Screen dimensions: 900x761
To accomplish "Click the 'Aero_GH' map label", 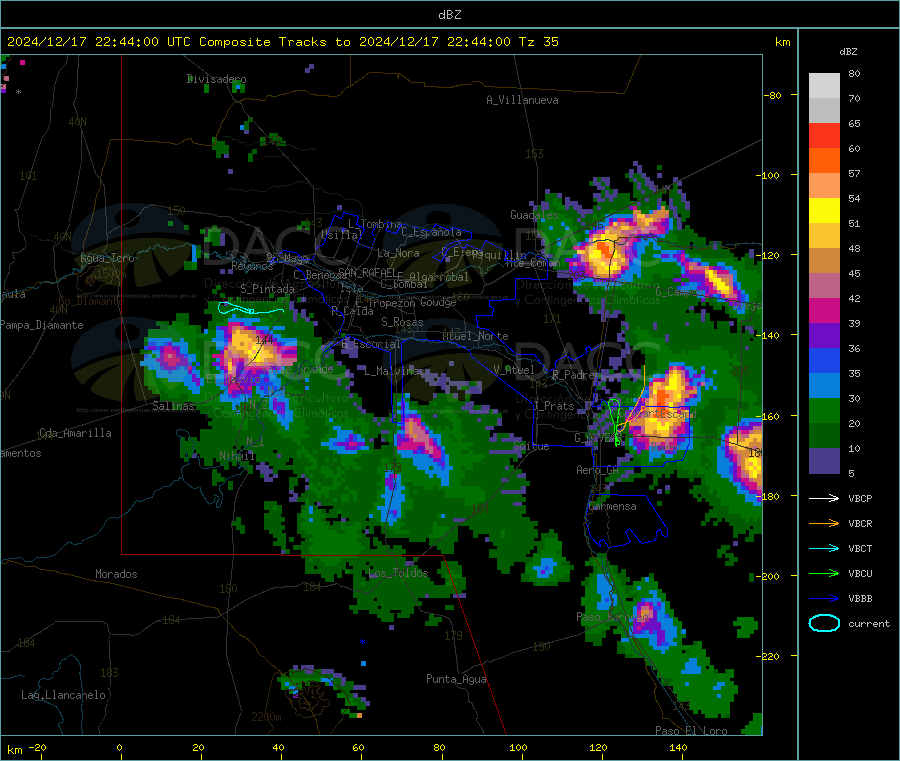I will coord(597,470).
